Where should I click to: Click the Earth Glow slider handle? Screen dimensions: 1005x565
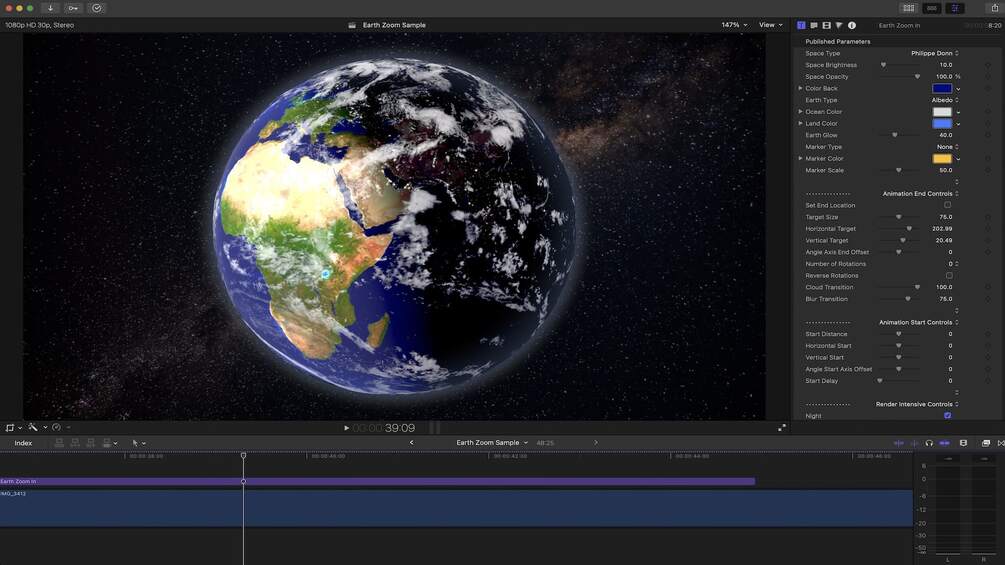click(895, 135)
